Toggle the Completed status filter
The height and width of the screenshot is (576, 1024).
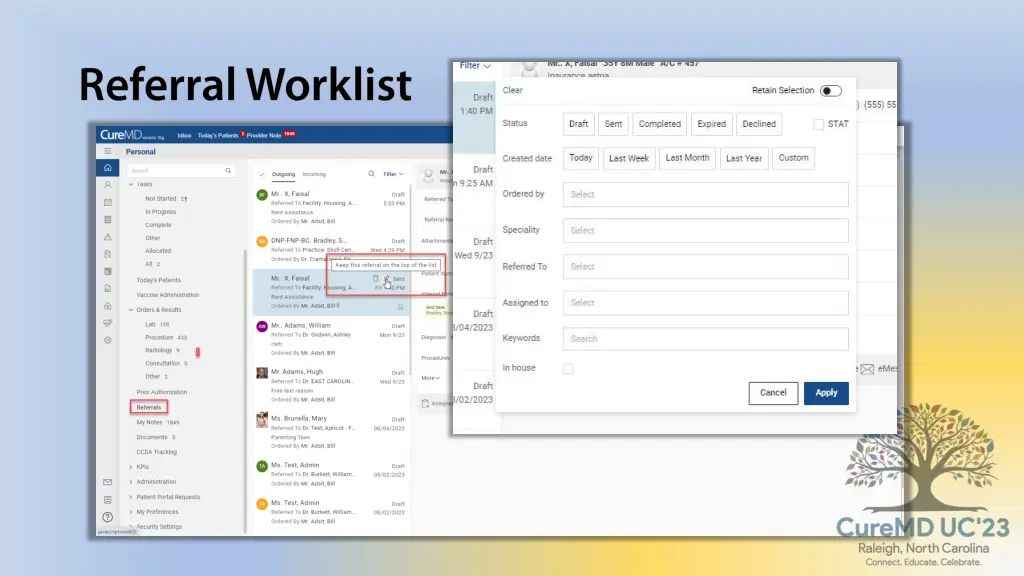[660, 123]
